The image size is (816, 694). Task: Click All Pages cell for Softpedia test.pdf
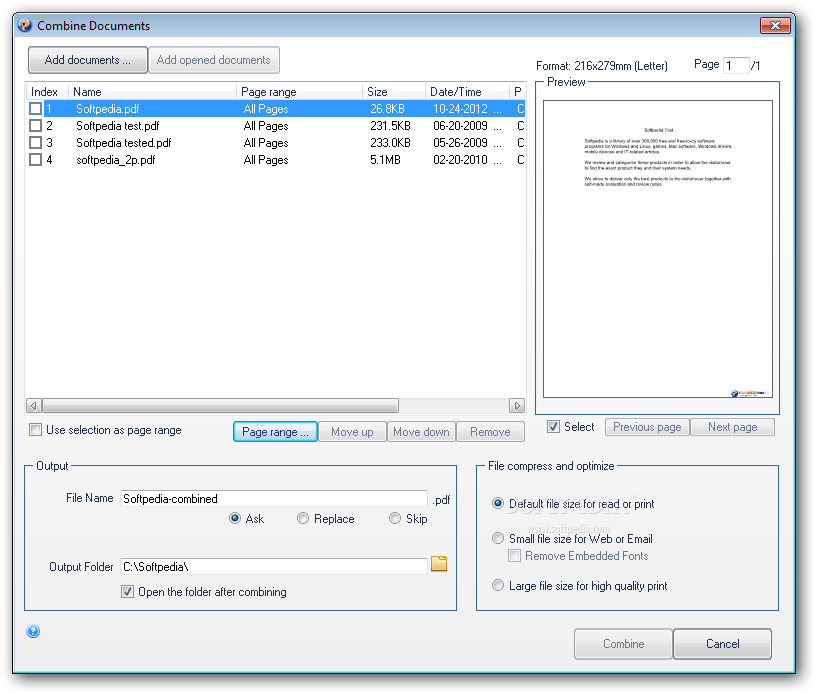tap(266, 126)
